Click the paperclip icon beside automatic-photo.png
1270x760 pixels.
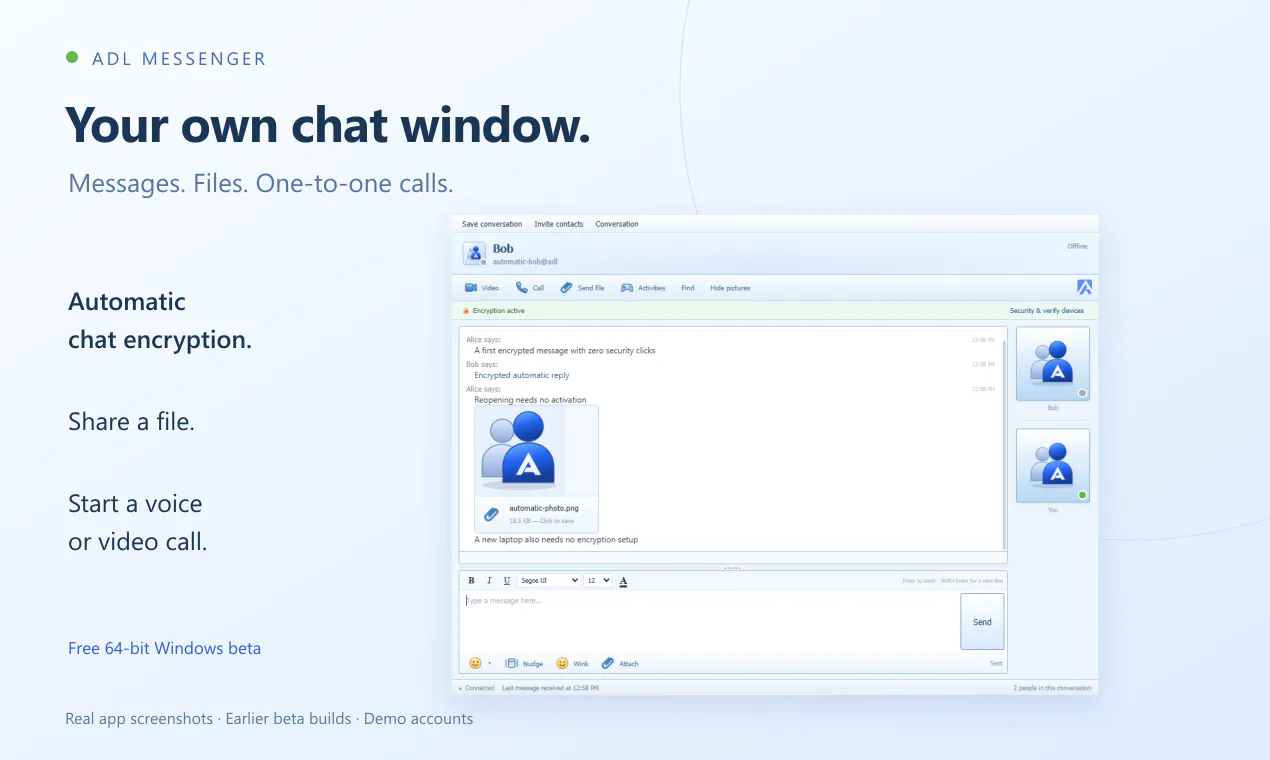click(491, 514)
